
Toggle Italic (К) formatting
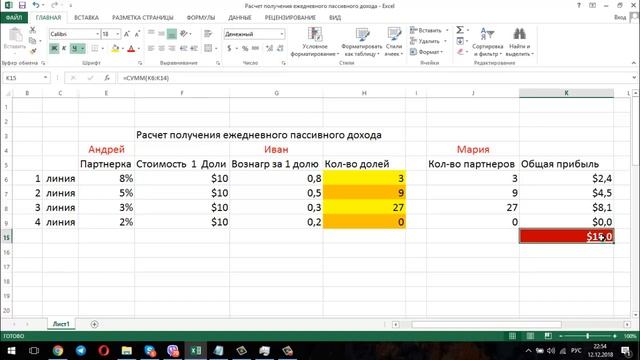click(x=64, y=49)
